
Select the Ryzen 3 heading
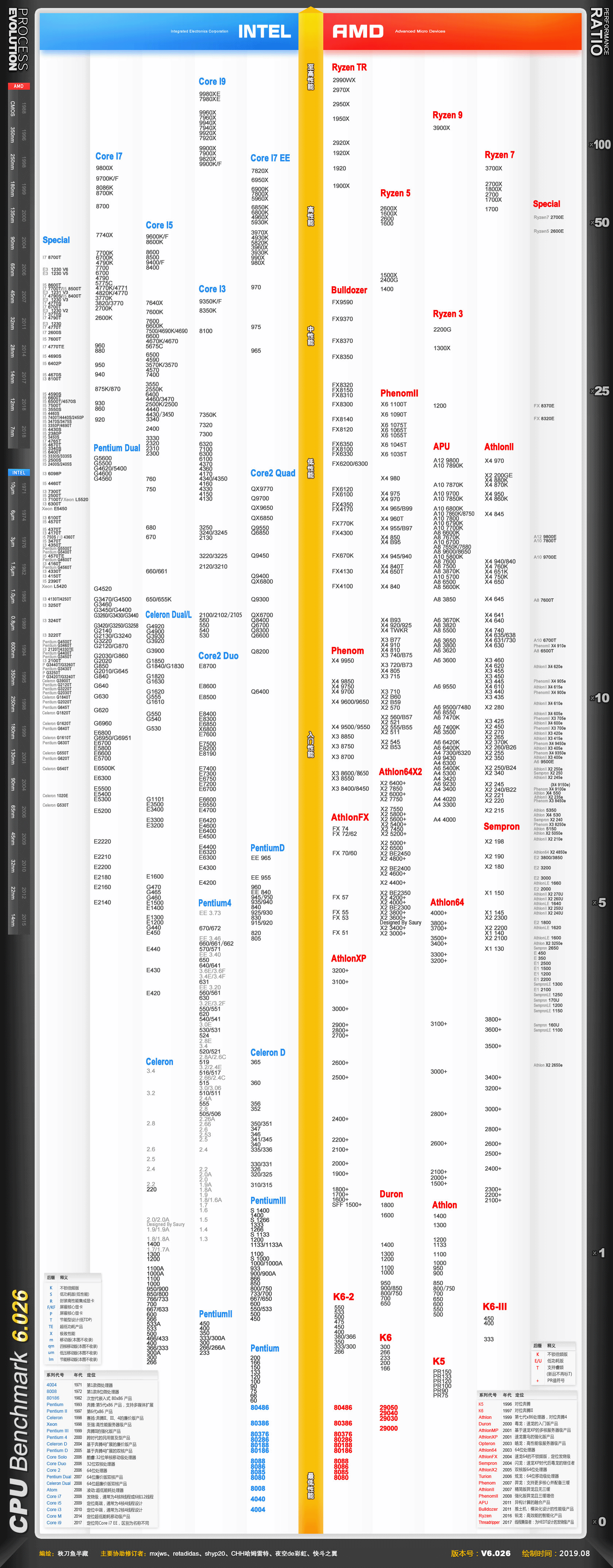point(448,314)
